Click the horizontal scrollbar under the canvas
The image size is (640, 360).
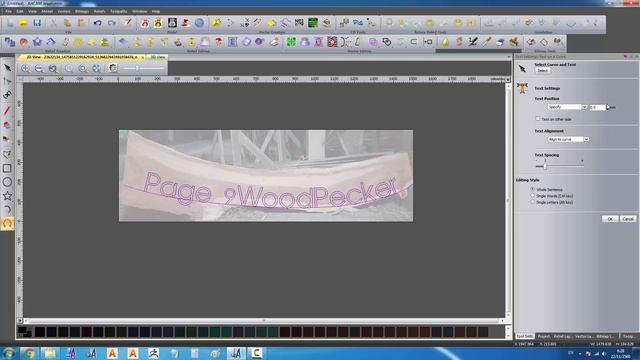point(263,321)
